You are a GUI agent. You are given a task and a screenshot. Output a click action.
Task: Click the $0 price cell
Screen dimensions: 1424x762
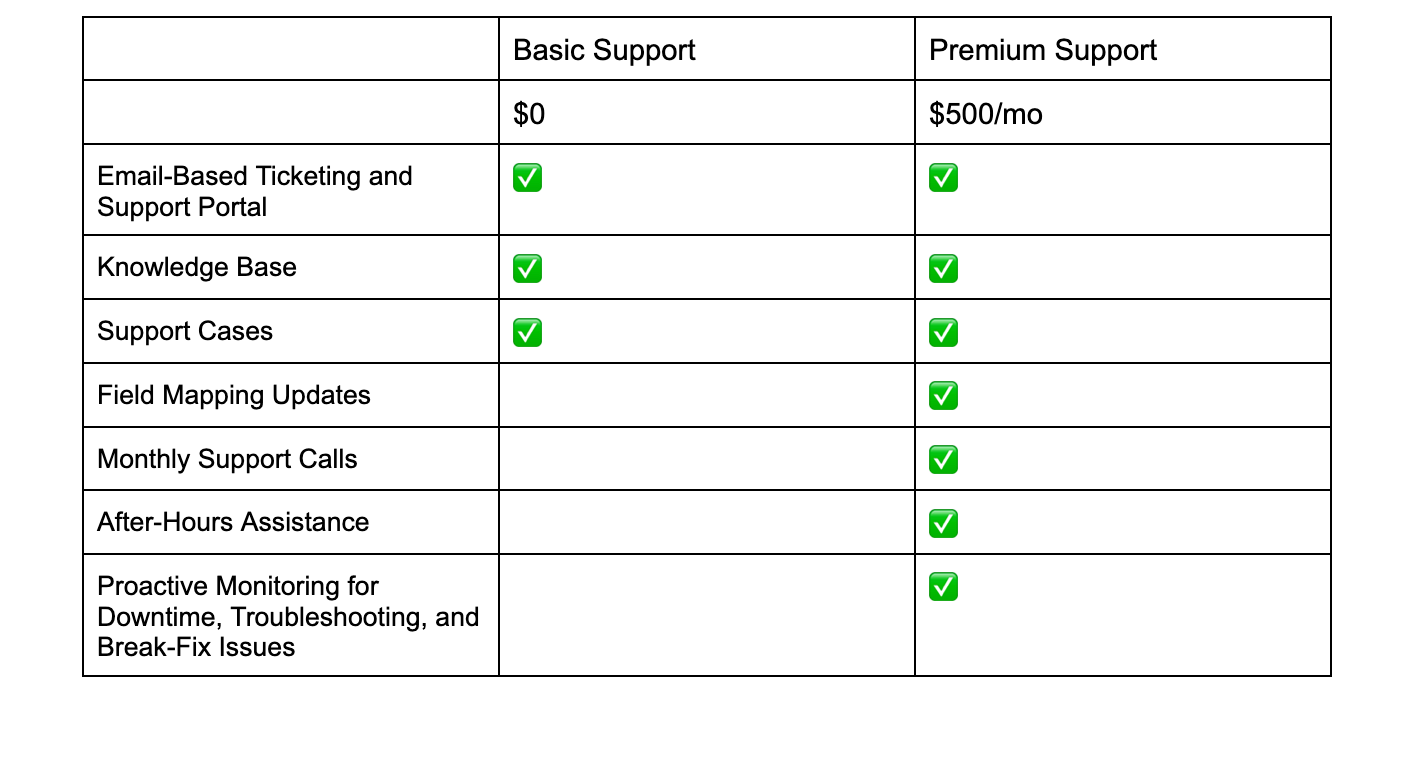pos(529,115)
